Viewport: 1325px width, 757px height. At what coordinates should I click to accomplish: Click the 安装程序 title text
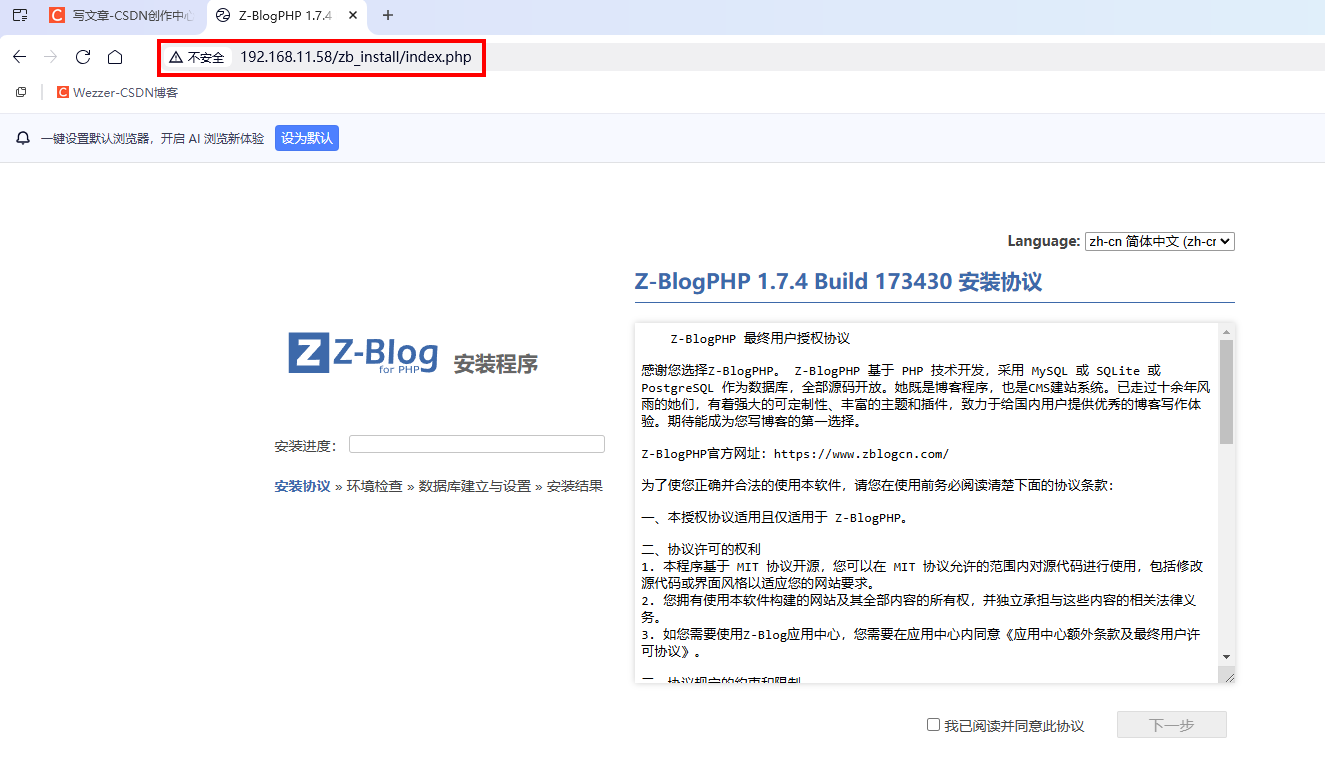(496, 363)
